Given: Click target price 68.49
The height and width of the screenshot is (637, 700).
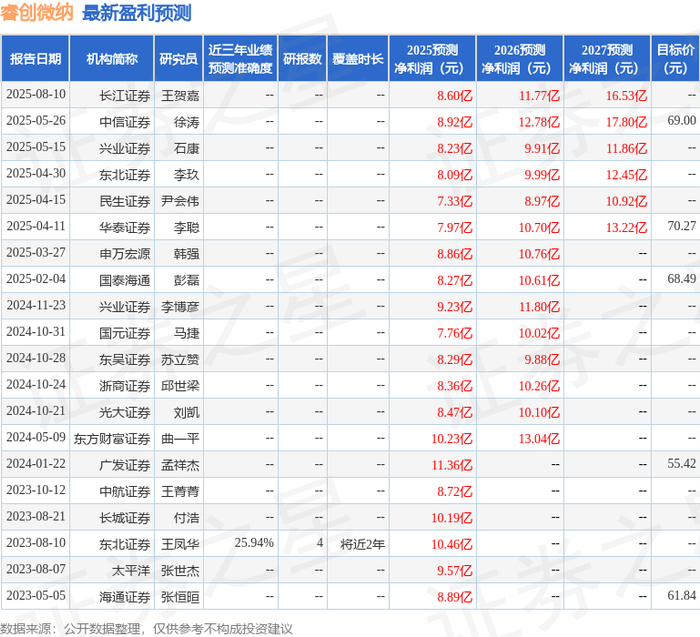Looking at the screenshot, I should pyautogui.click(x=682, y=279).
